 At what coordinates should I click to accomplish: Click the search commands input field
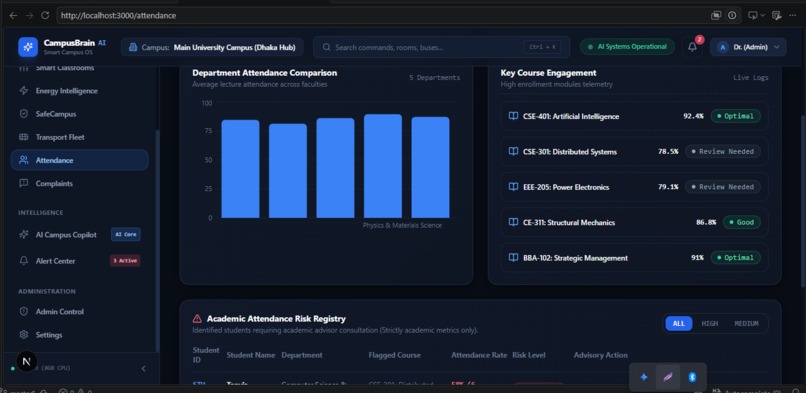coord(442,47)
